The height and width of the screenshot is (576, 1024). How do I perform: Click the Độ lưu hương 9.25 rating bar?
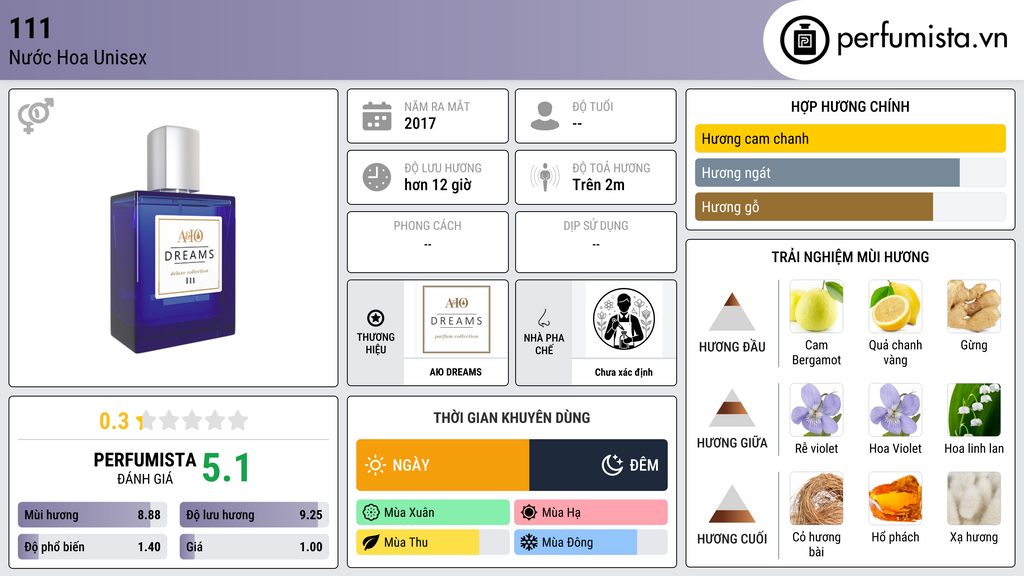pos(254,515)
